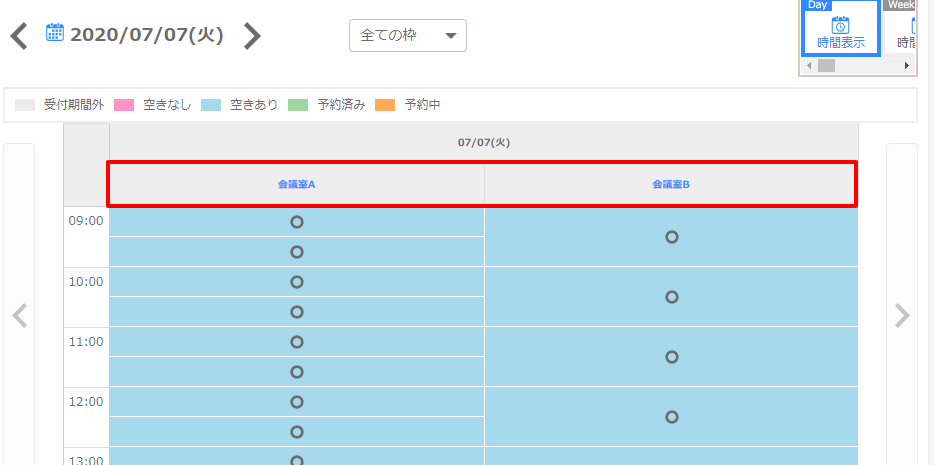Select the Day 時間表示 view
This screenshot has height=465, width=934.
pos(840,28)
